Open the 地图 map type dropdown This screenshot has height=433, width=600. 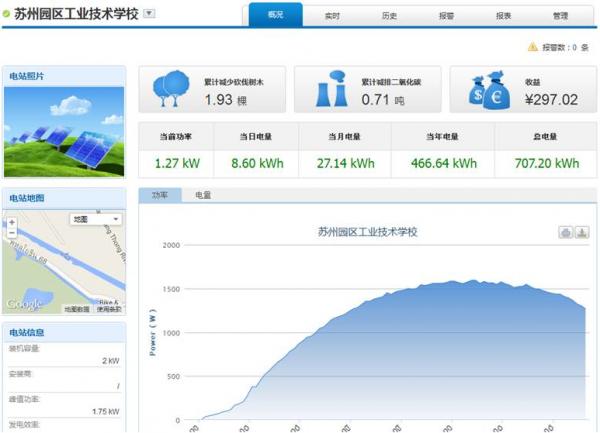tap(96, 219)
